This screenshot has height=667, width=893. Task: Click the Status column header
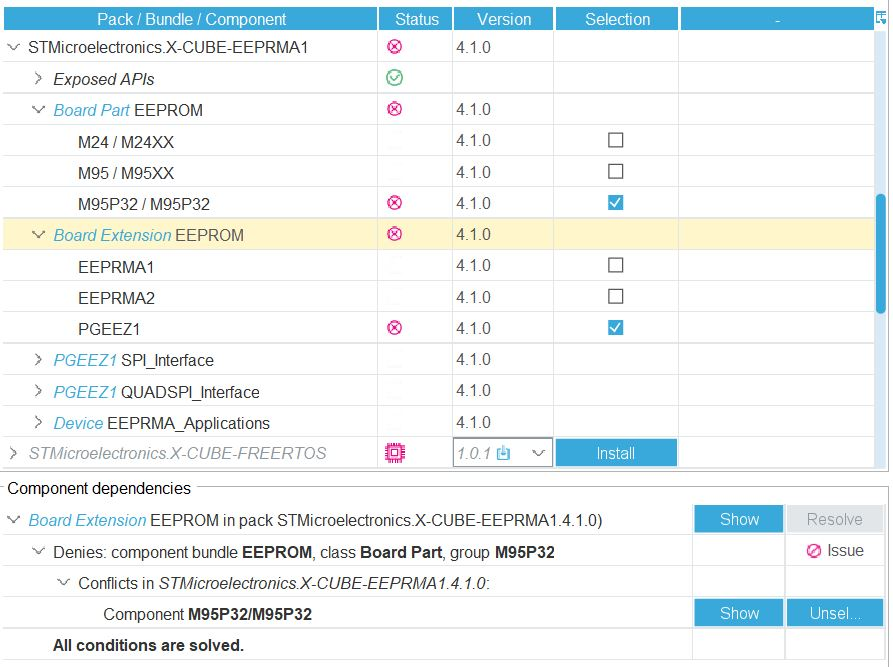(x=416, y=19)
